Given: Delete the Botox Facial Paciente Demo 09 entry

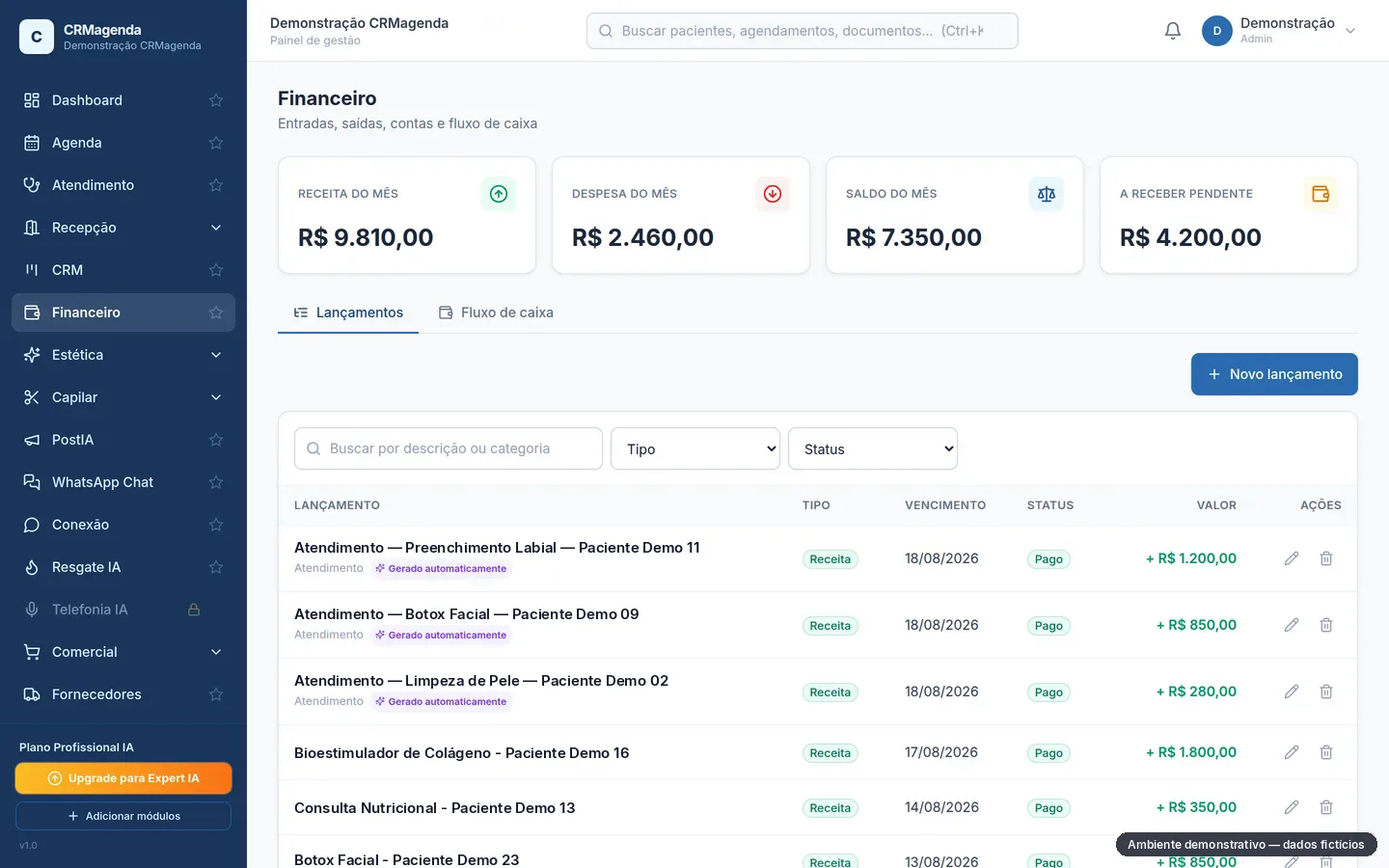Looking at the screenshot, I should [1326, 625].
